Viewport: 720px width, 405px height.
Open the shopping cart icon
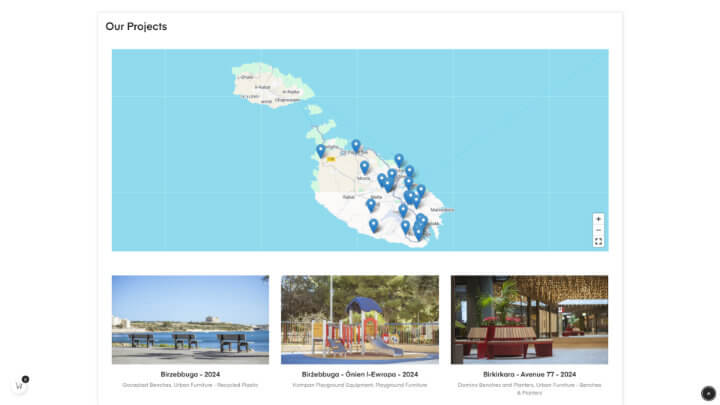[x=19, y=385]
